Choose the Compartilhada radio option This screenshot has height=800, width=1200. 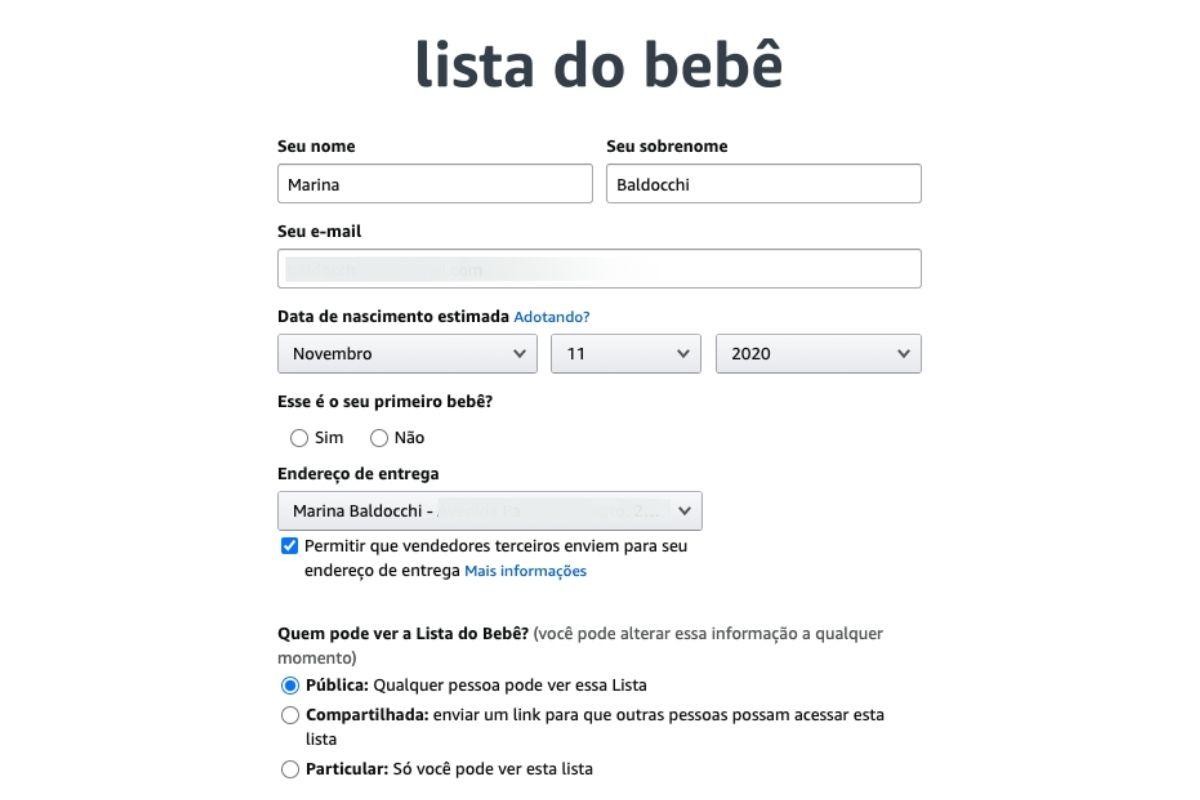[x=290, y=716]
